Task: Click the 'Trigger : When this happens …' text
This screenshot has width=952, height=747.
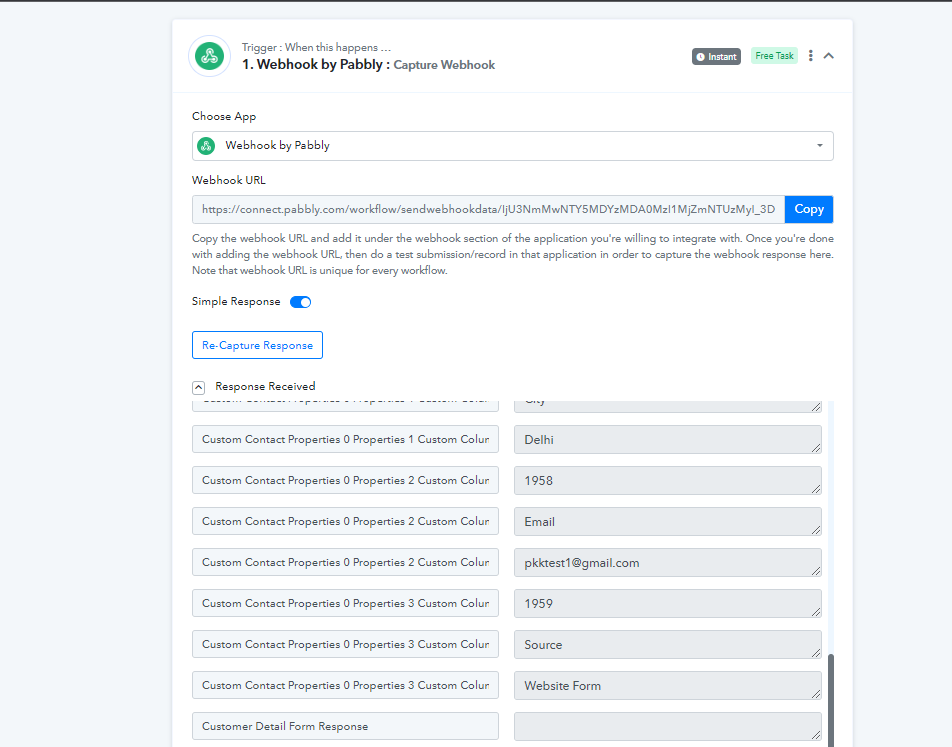Action: click(x=316, y=47)
